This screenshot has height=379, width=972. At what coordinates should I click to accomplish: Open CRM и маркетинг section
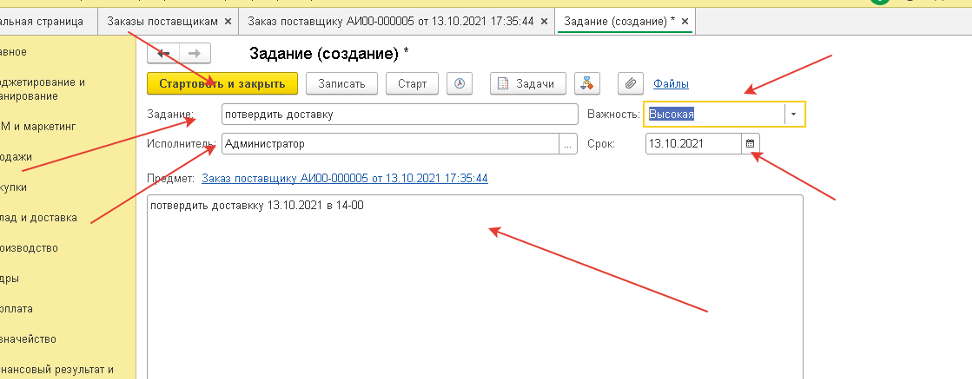(x=38, y=126)
